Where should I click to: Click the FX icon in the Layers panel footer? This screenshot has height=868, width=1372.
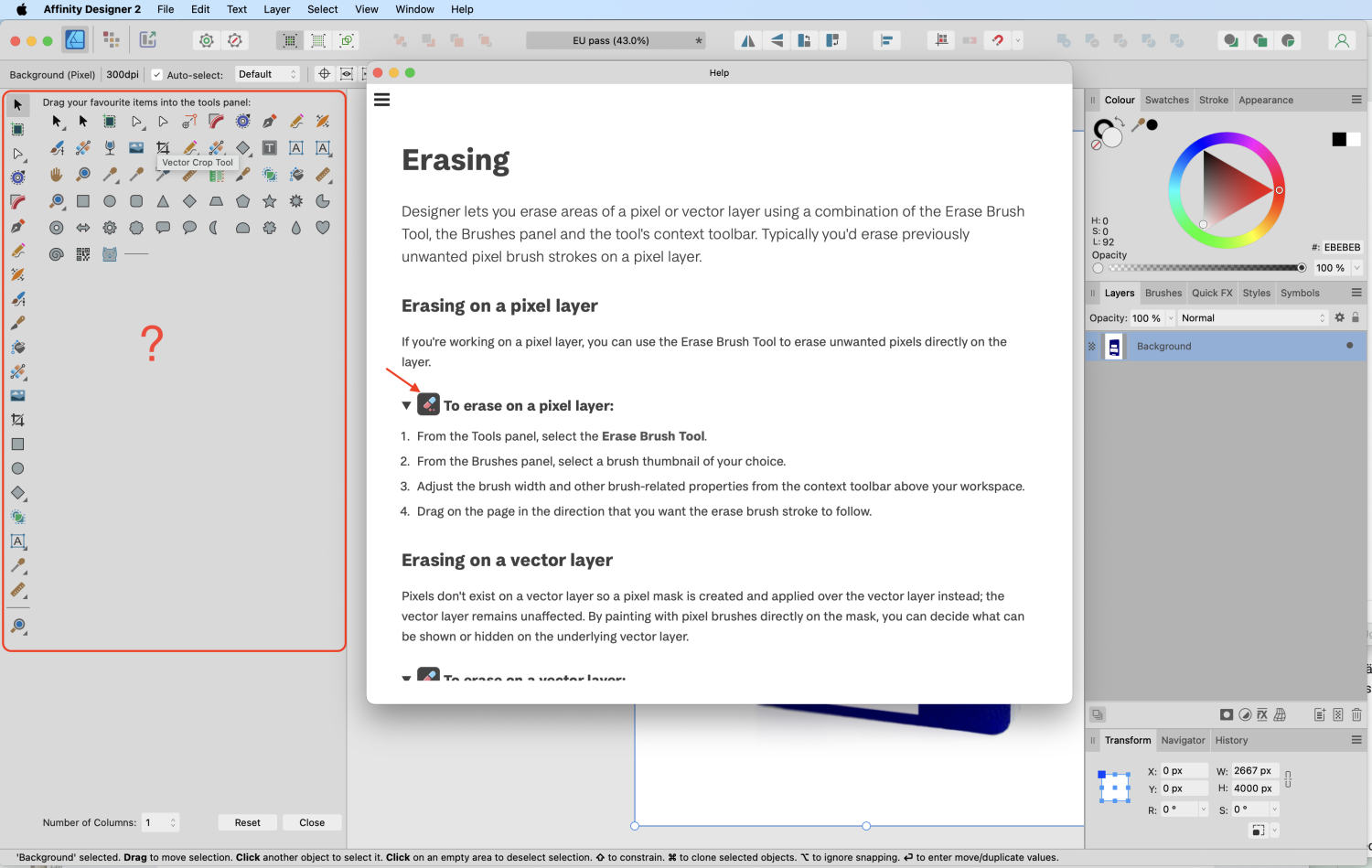tap(1262, 714)
